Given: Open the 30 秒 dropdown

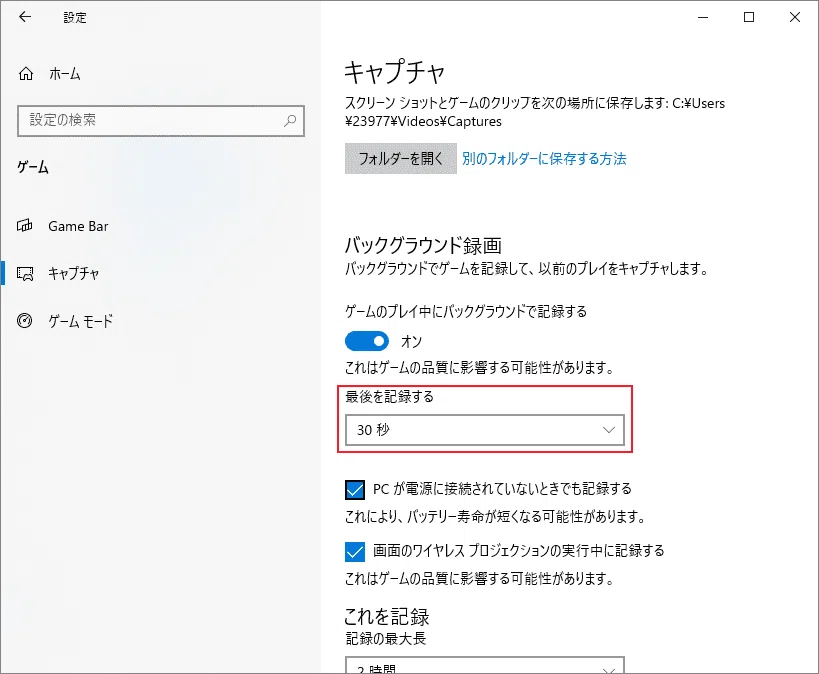Looking at the screenshot, I should point(485,430).
